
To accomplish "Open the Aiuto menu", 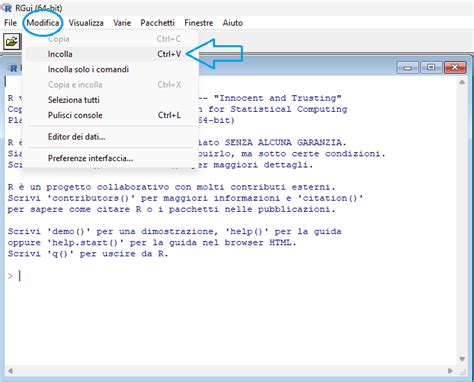I will tap(233, 23).
